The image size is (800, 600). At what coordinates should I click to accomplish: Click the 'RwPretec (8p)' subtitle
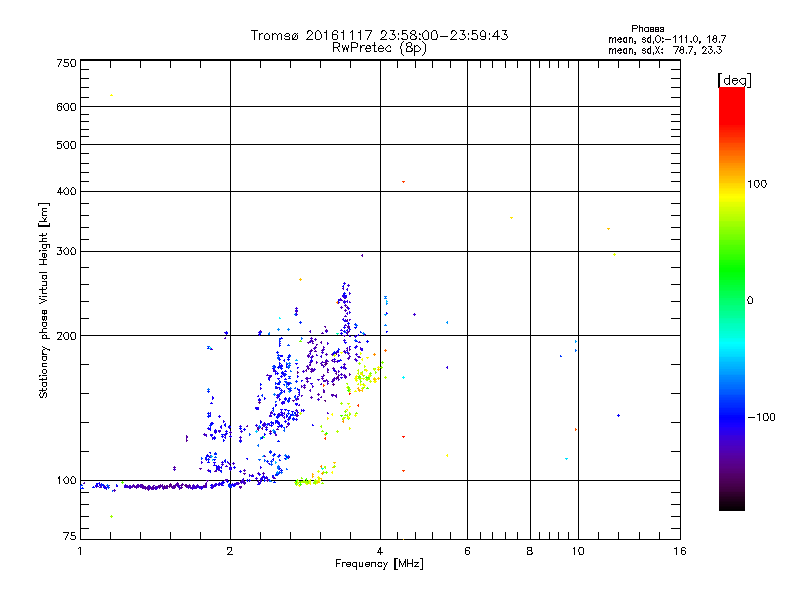pos(379,48)
